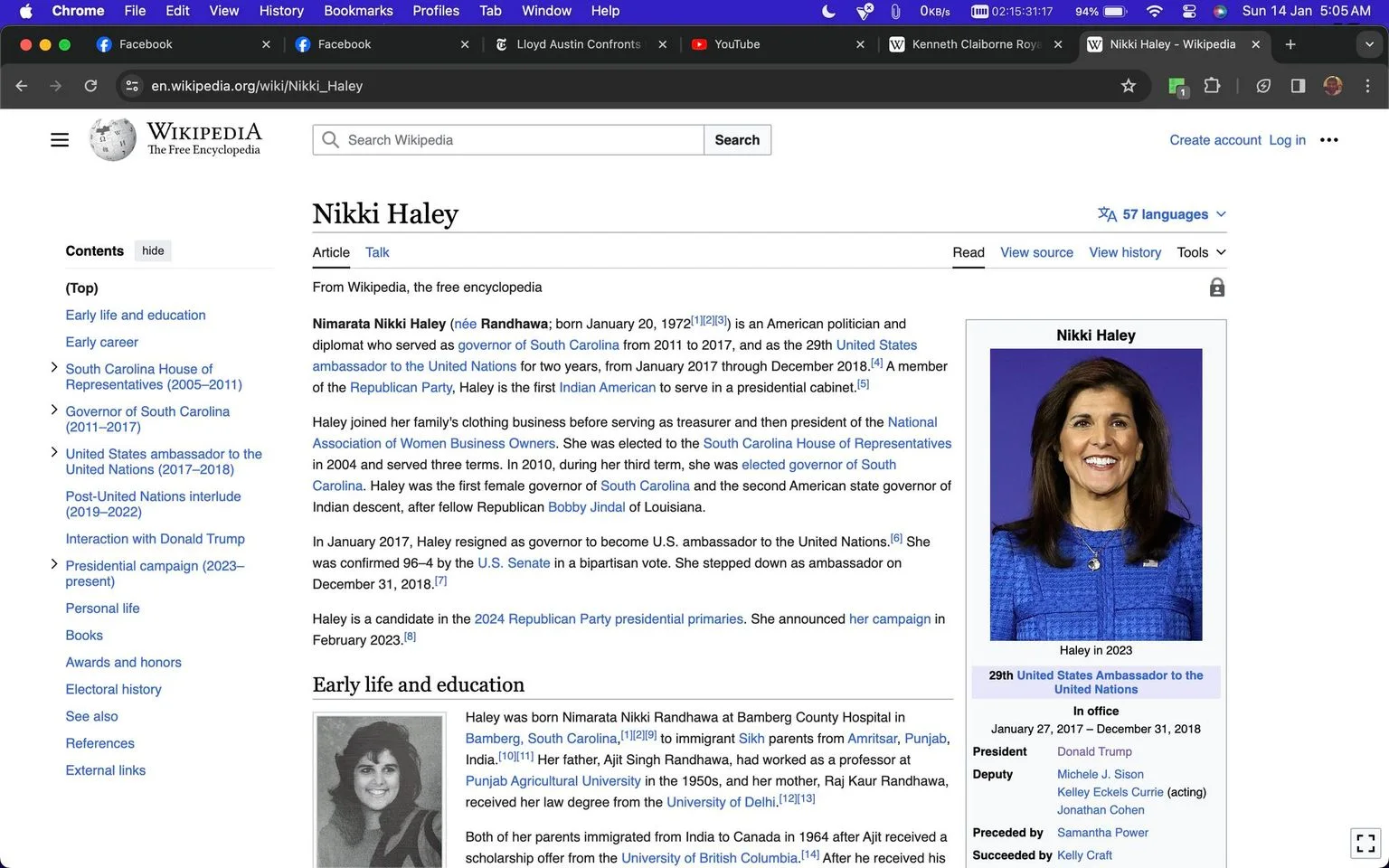The width and height of the screenshot is (1389, 868).
Task: Toggle the full-width page button
Action: pyautogui.click(x=1365, y=843)
